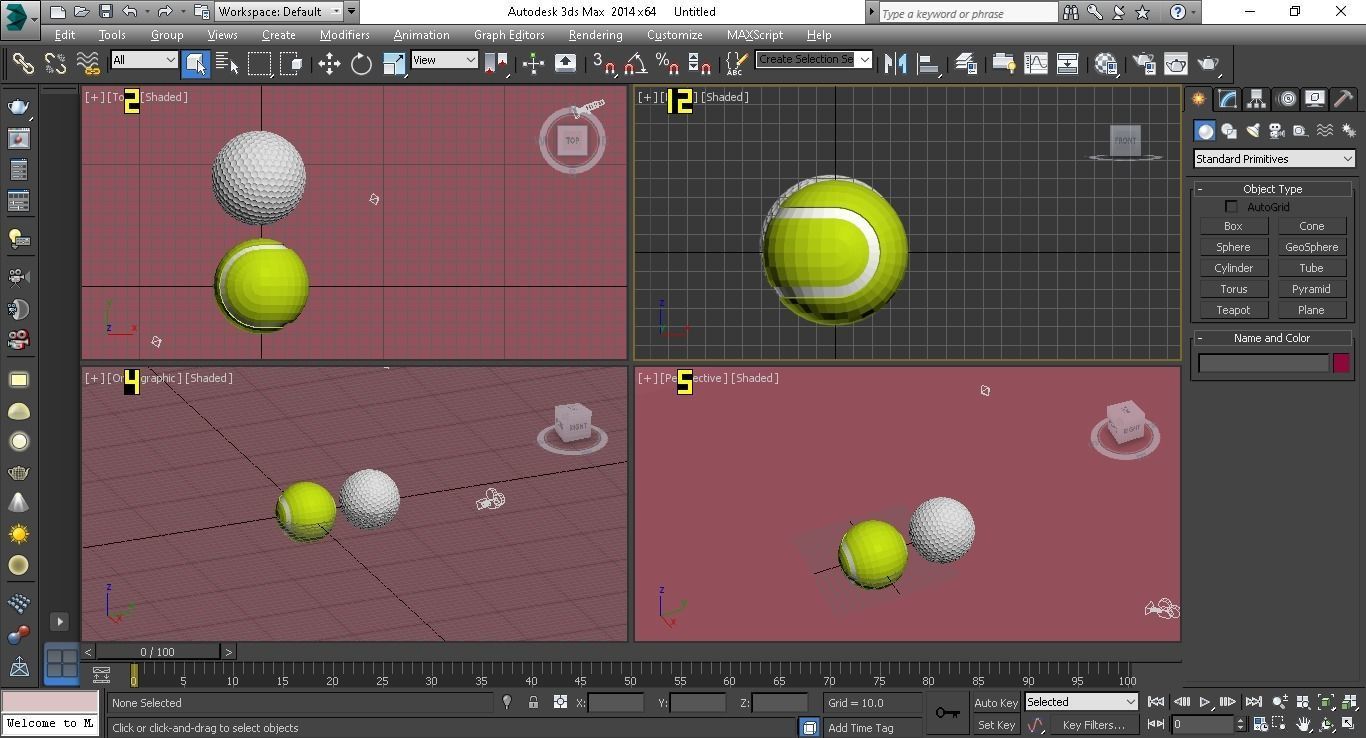Viewport: 1366px width, 738px height.
Task: Click the Teapot primitive button
Action: click(1233, 310)
